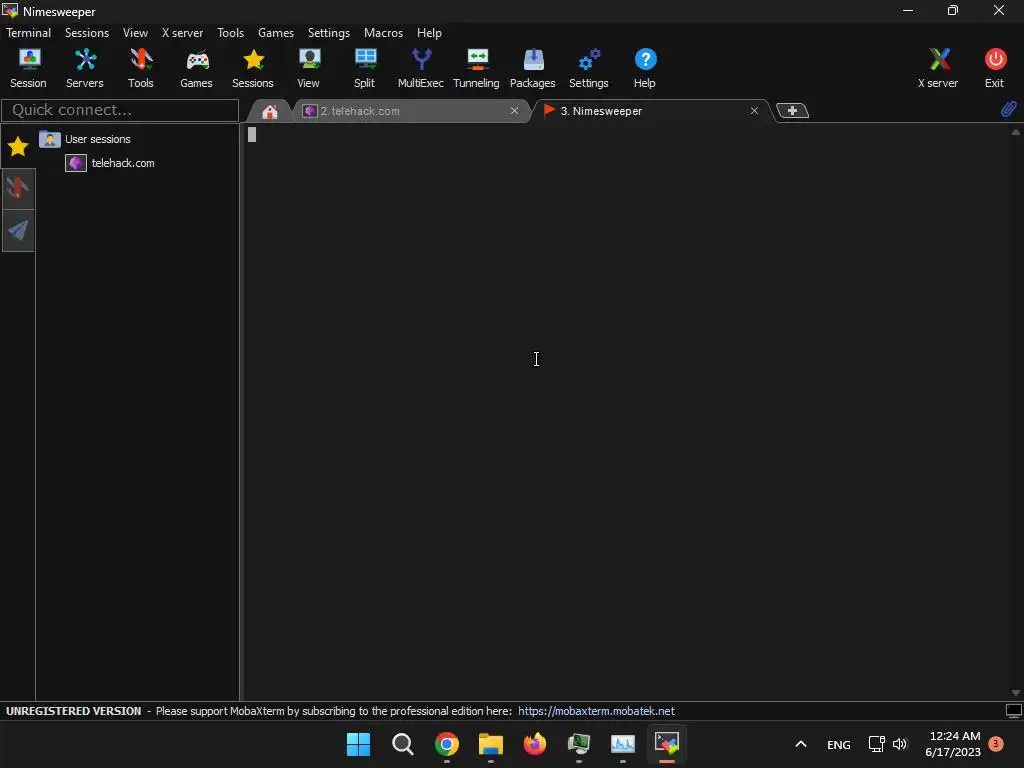Open the Tunneling toolbar icon
This screenshot has width=1024, height=768.
476,68
